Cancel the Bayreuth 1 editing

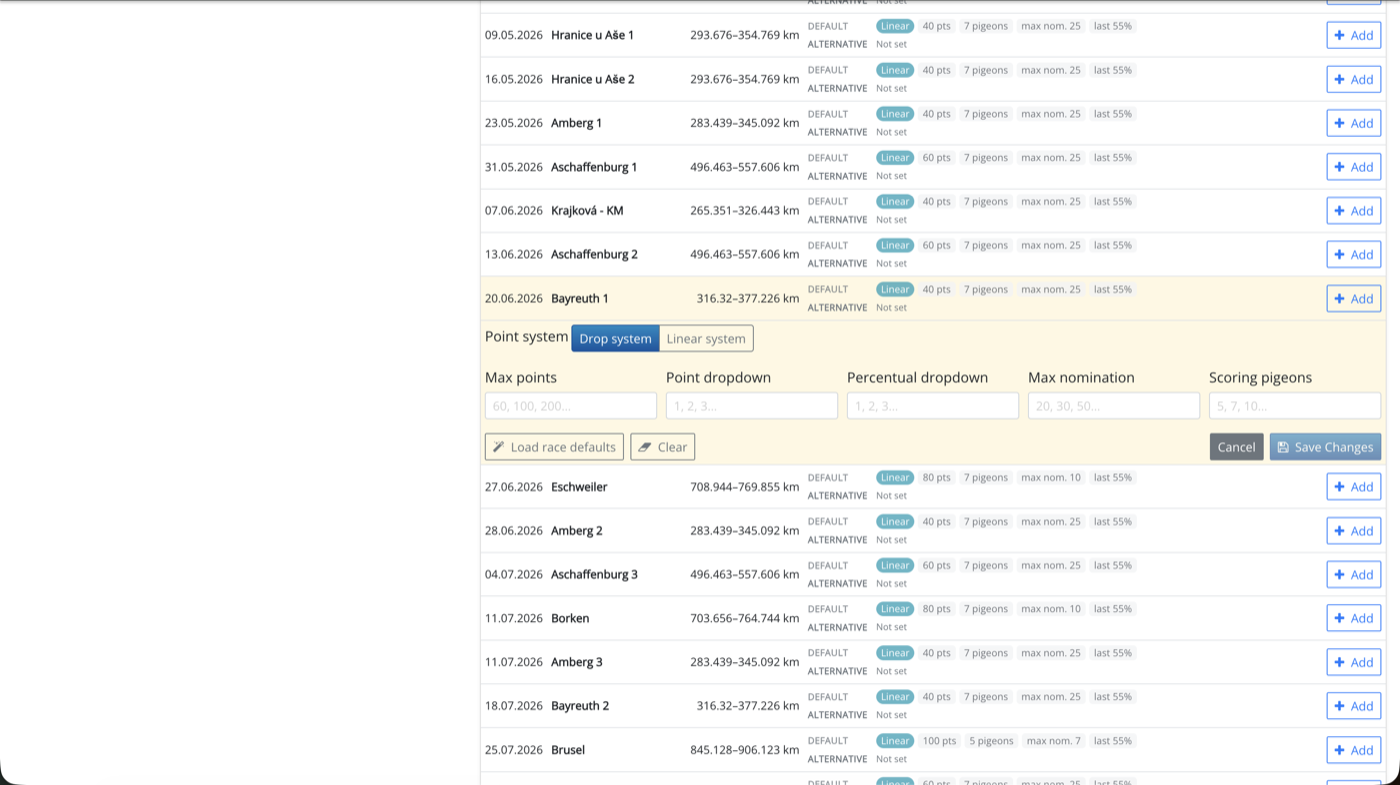tap(1236, 447)
